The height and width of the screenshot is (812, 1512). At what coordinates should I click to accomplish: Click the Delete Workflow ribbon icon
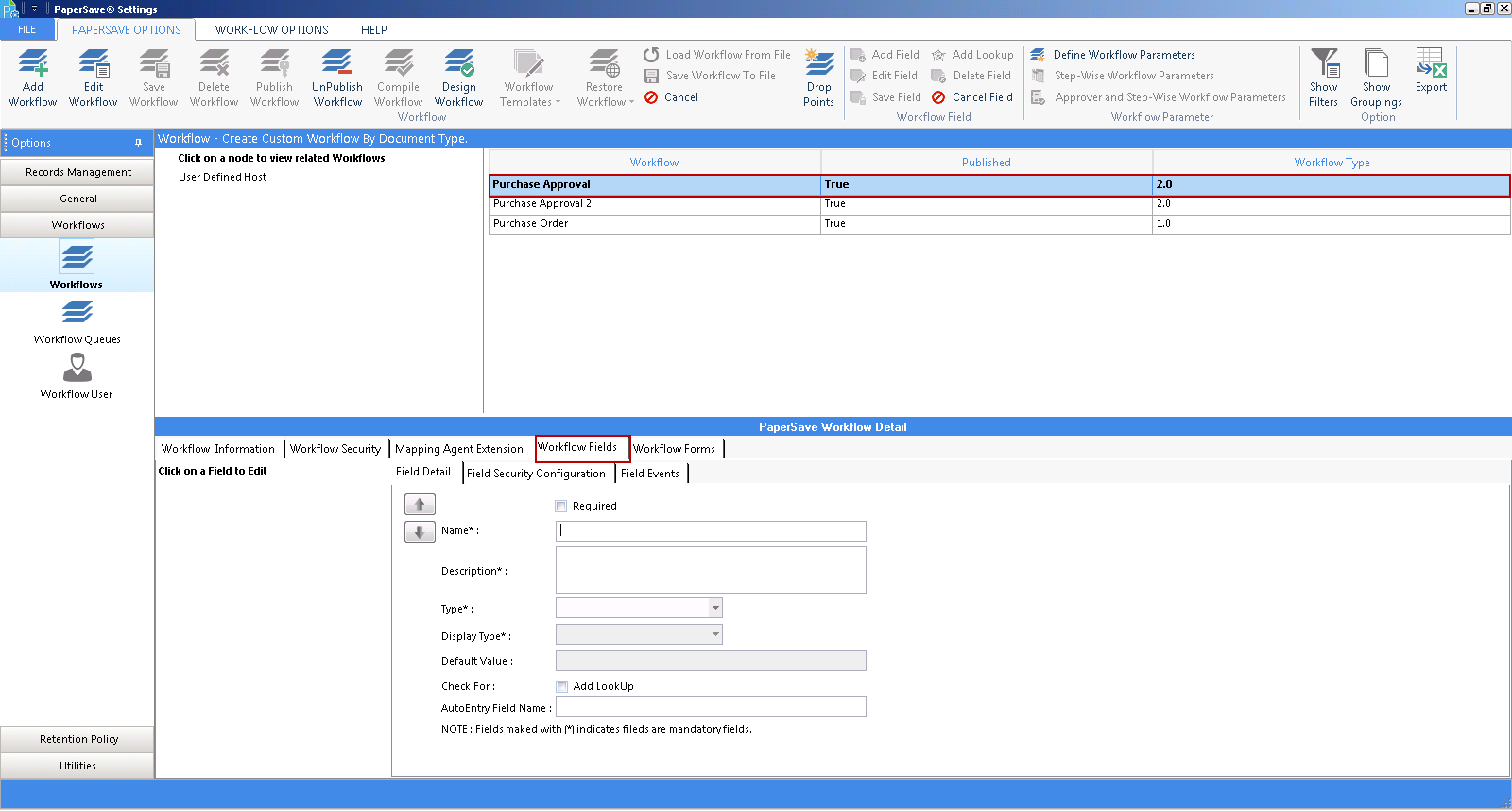(215, 78)
